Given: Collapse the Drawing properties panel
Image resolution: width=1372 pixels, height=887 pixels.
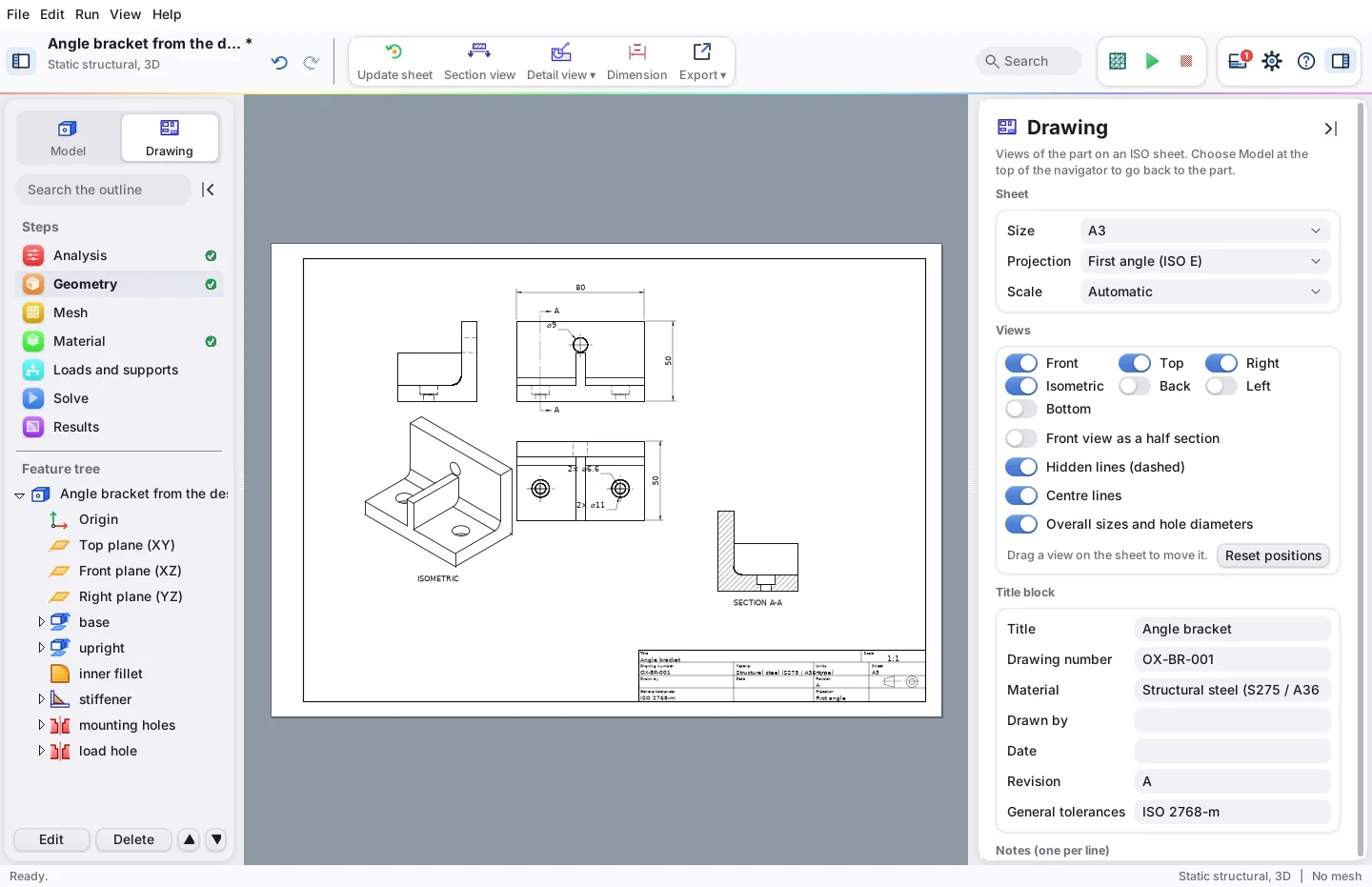Looking at the screenshot, I should (1331, 129).
